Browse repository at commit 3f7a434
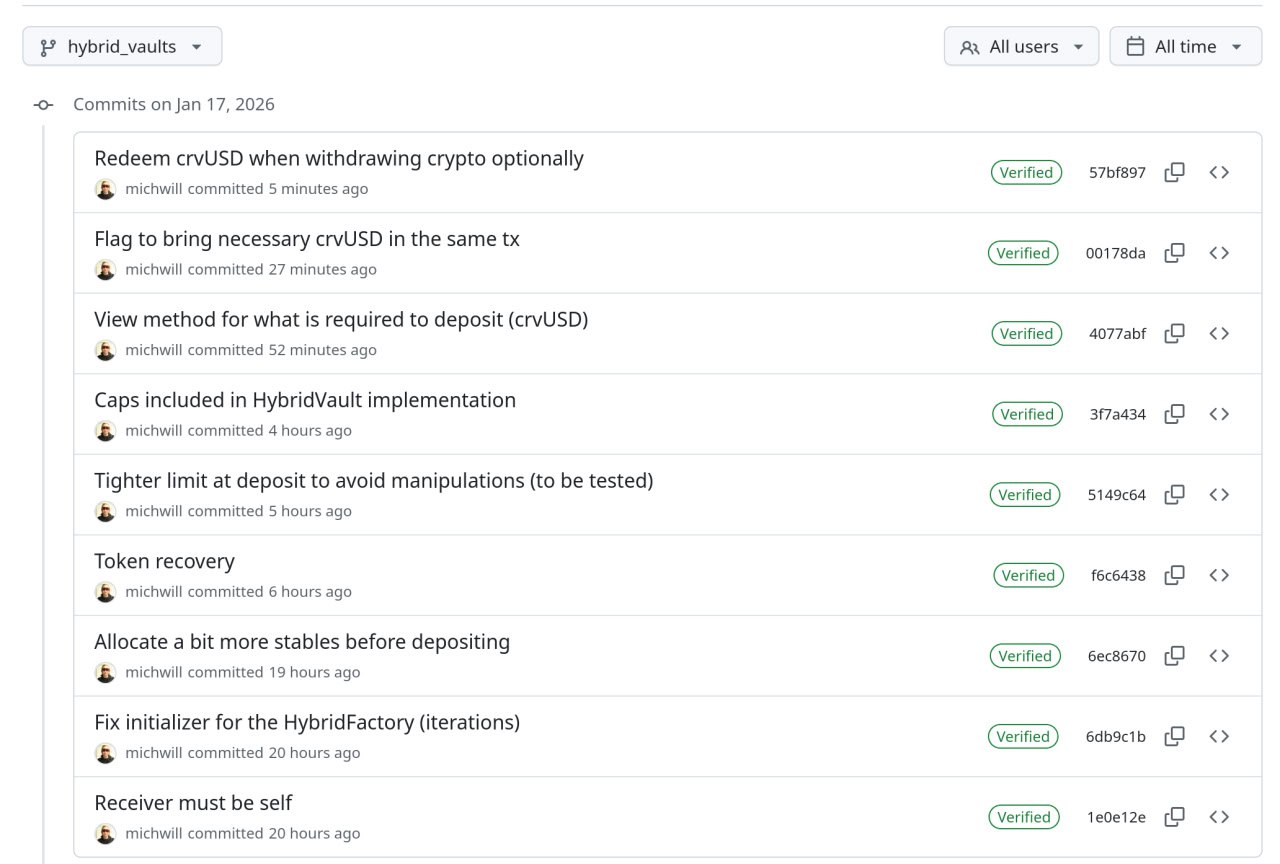Viewport: 1280px width, 864px height. (x=1219, y=414)
